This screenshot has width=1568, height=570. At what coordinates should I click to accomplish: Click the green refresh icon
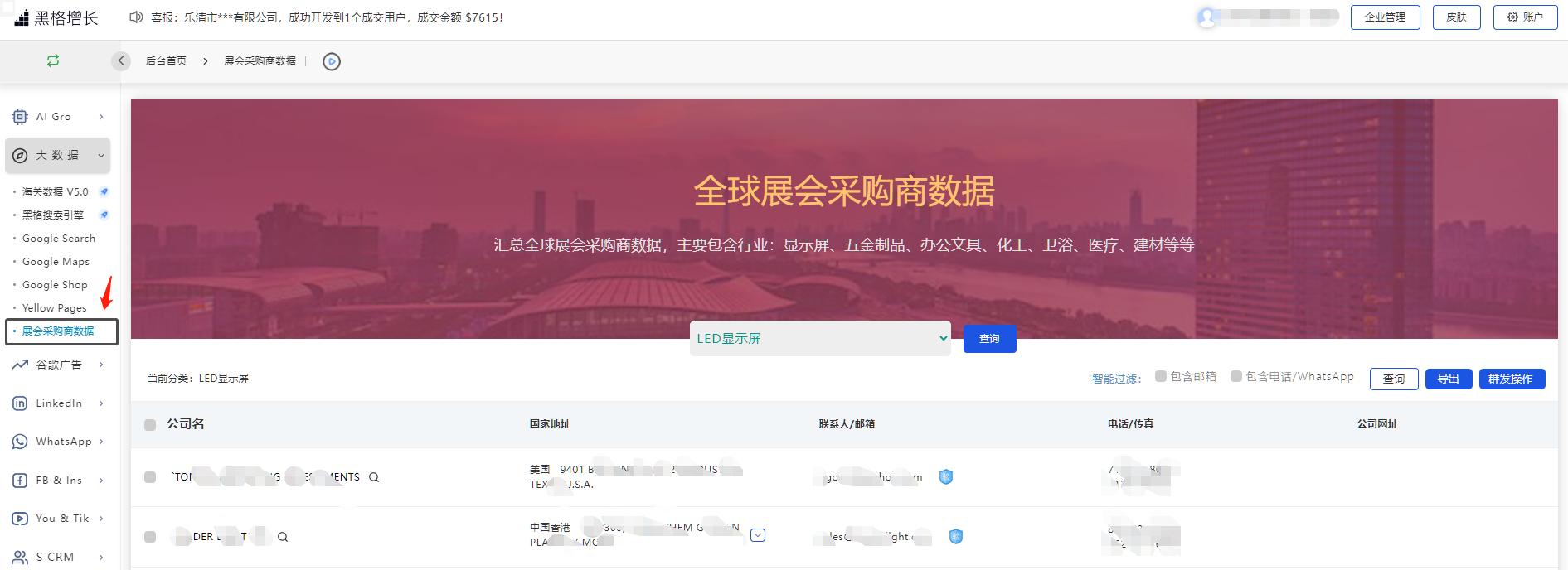[x=53, y=60]
